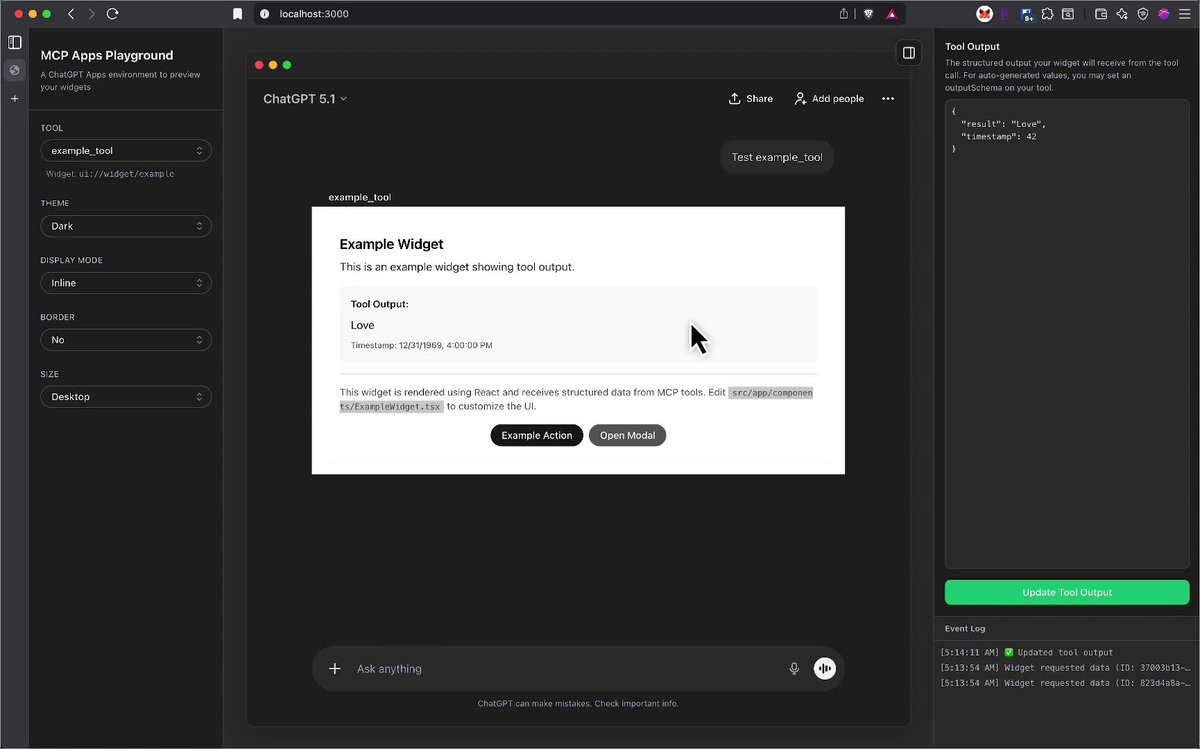Expand the ChatGPT 5.1 model selector
The image size is (1200, 749).
point(305,99)
